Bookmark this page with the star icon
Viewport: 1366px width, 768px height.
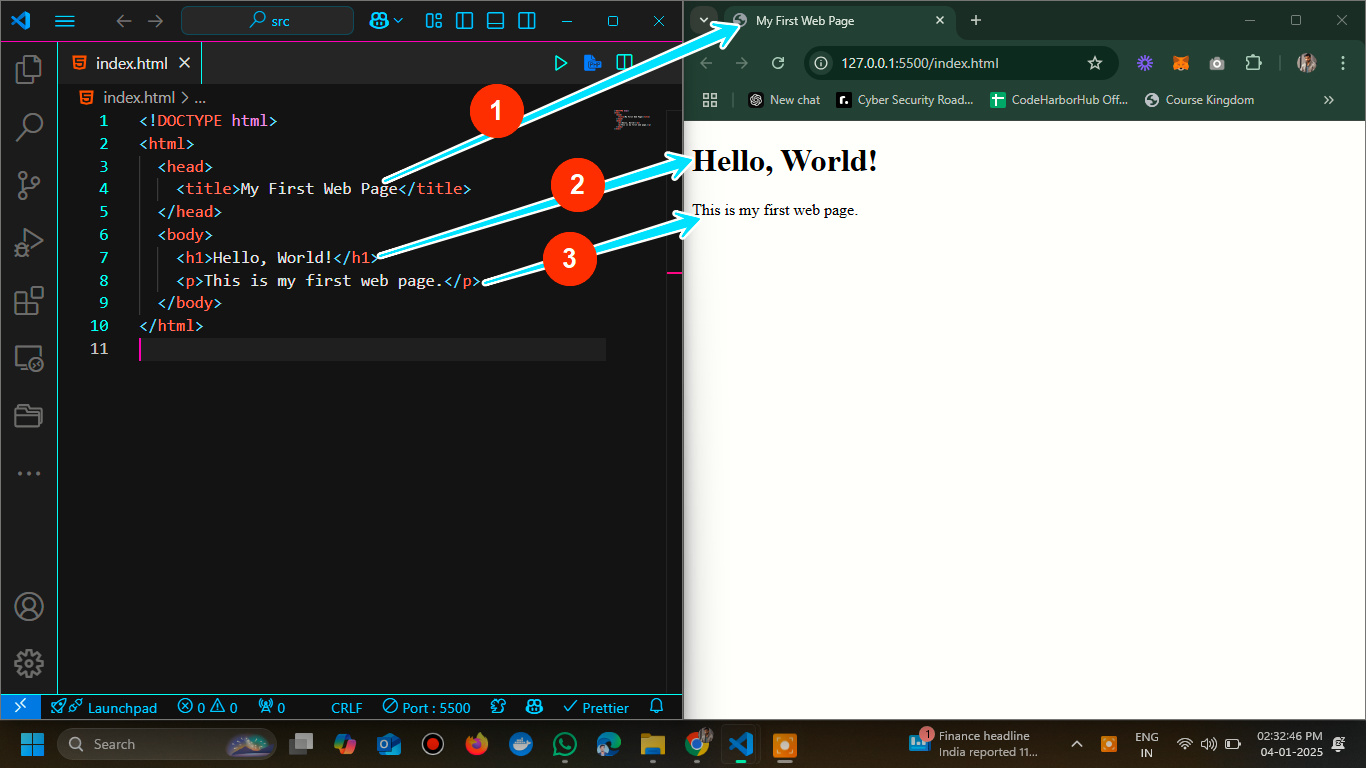[x=1095, y=63]
